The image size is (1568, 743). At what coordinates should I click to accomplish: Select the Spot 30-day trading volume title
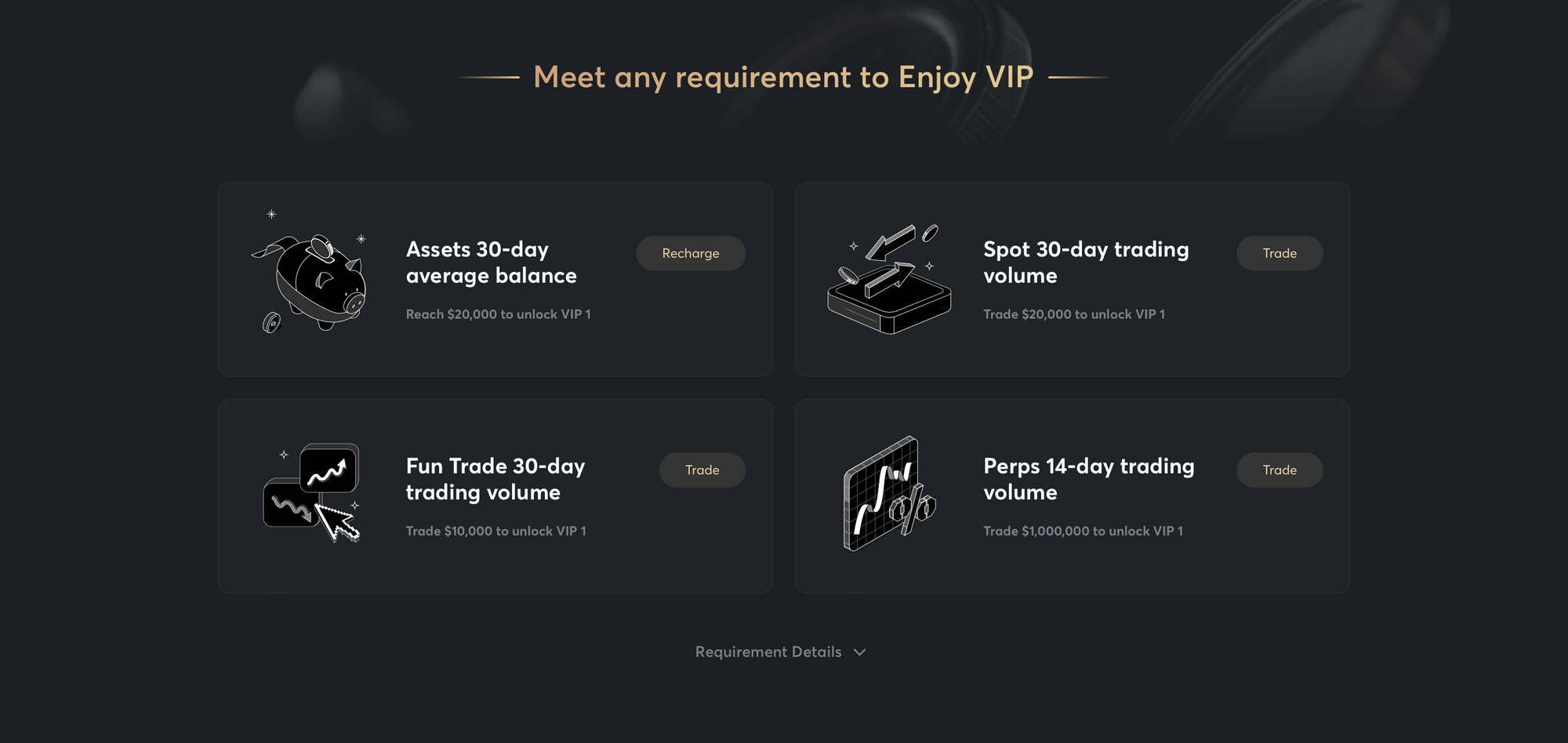pos(1086,263)
